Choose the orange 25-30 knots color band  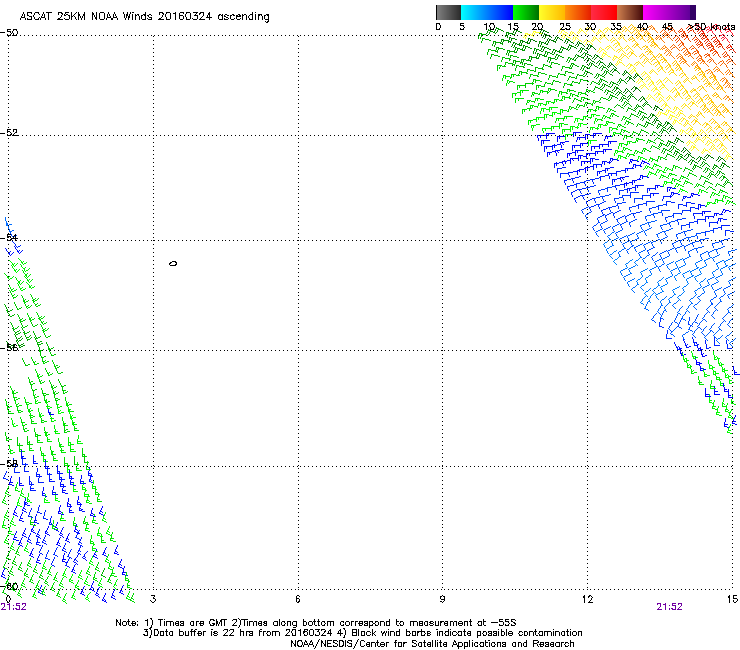(578, 12)
